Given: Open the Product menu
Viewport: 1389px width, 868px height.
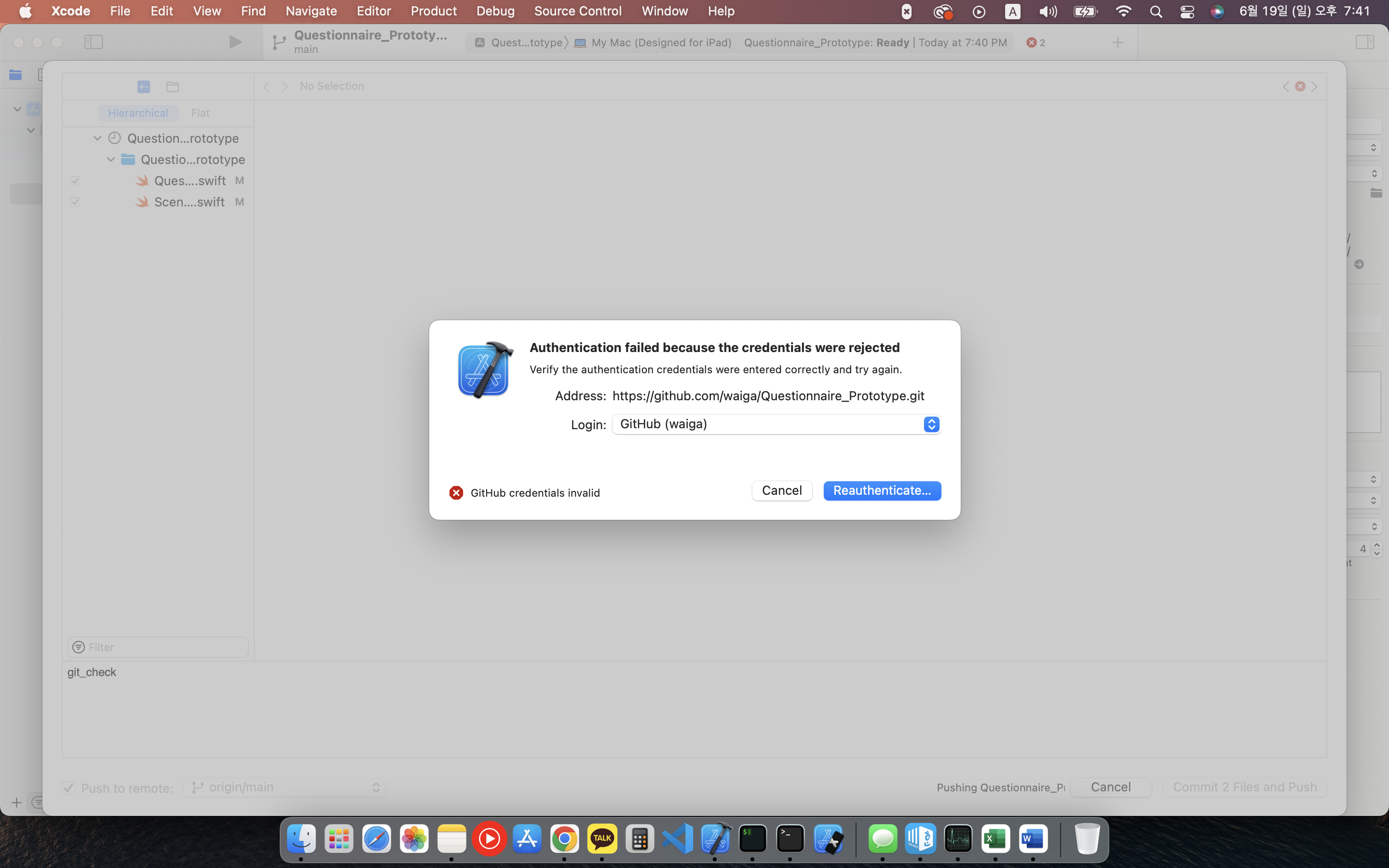Looking at the screenshot, I should 434,11.
